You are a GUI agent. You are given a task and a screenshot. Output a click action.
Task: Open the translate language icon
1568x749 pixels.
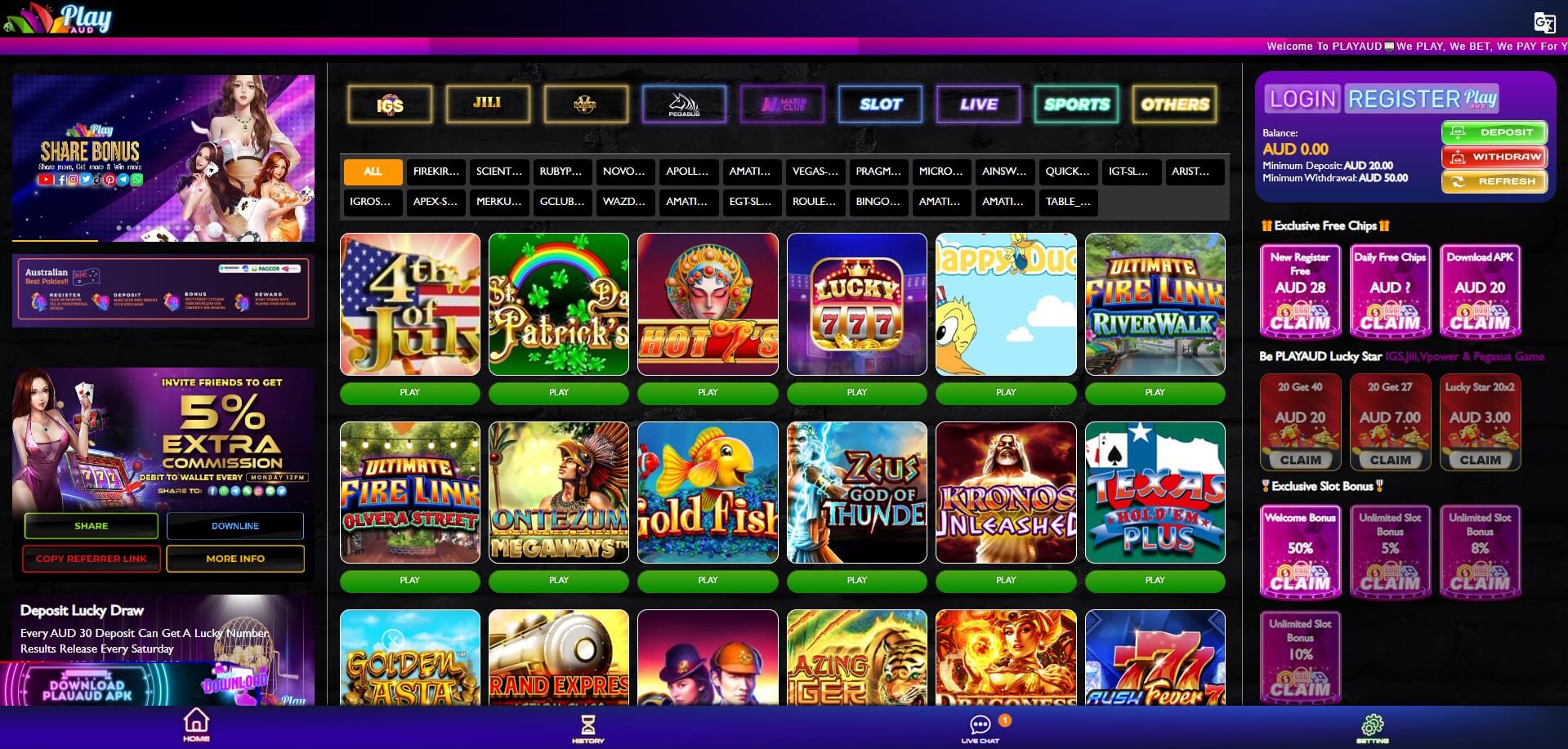[1544, 23]
